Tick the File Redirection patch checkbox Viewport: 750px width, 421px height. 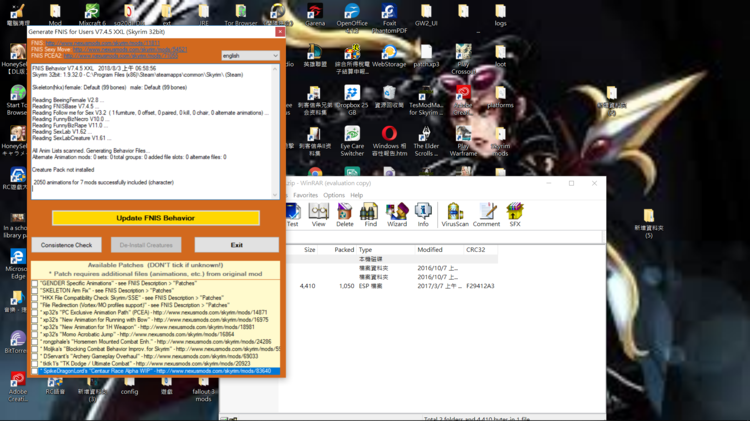[x=34, y=305]
